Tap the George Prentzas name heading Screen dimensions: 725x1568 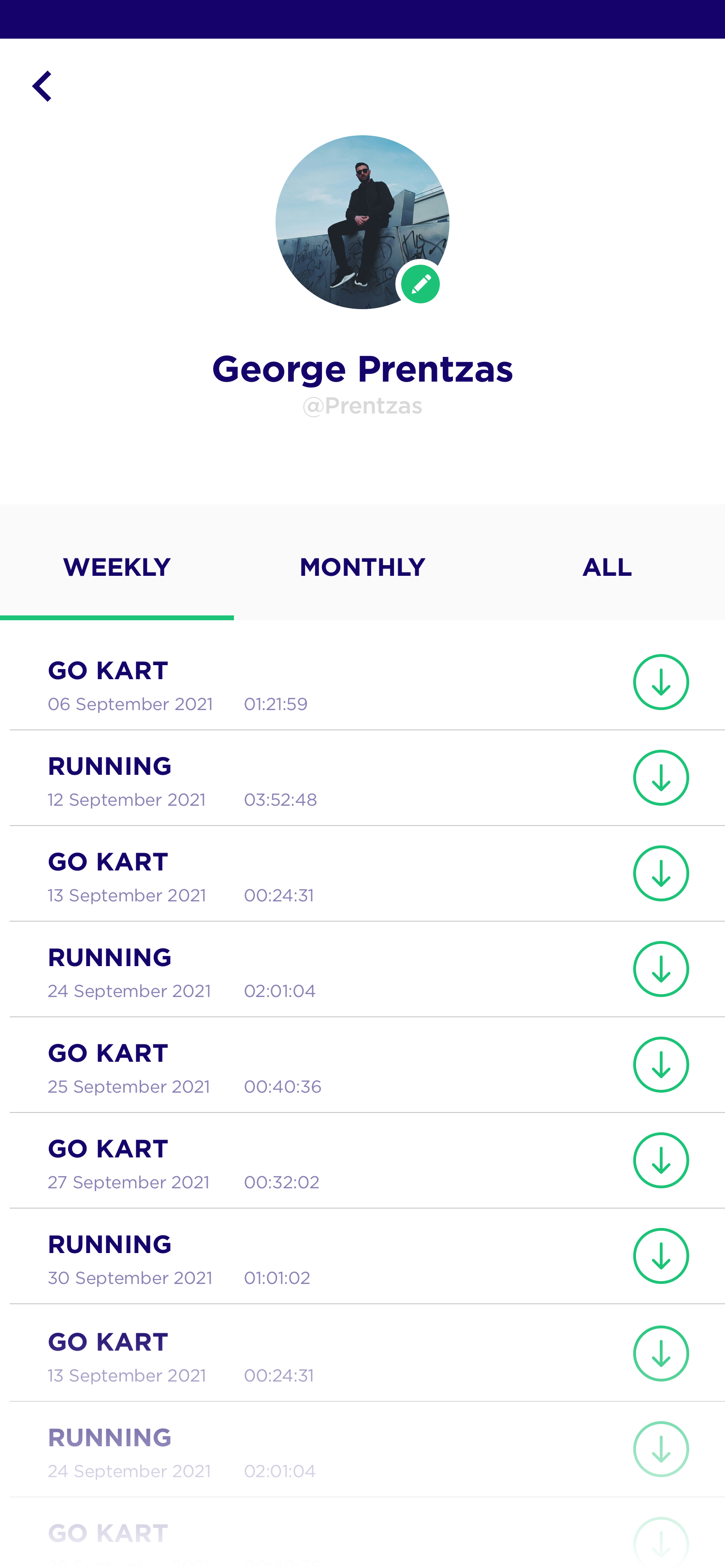pos(362,369)
